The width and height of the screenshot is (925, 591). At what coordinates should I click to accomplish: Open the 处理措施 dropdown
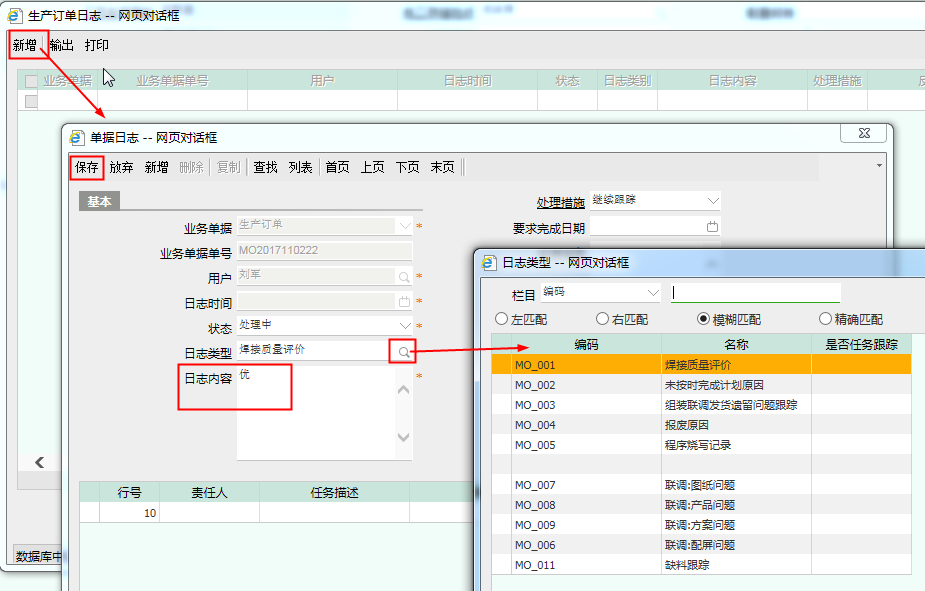(712, 200)
